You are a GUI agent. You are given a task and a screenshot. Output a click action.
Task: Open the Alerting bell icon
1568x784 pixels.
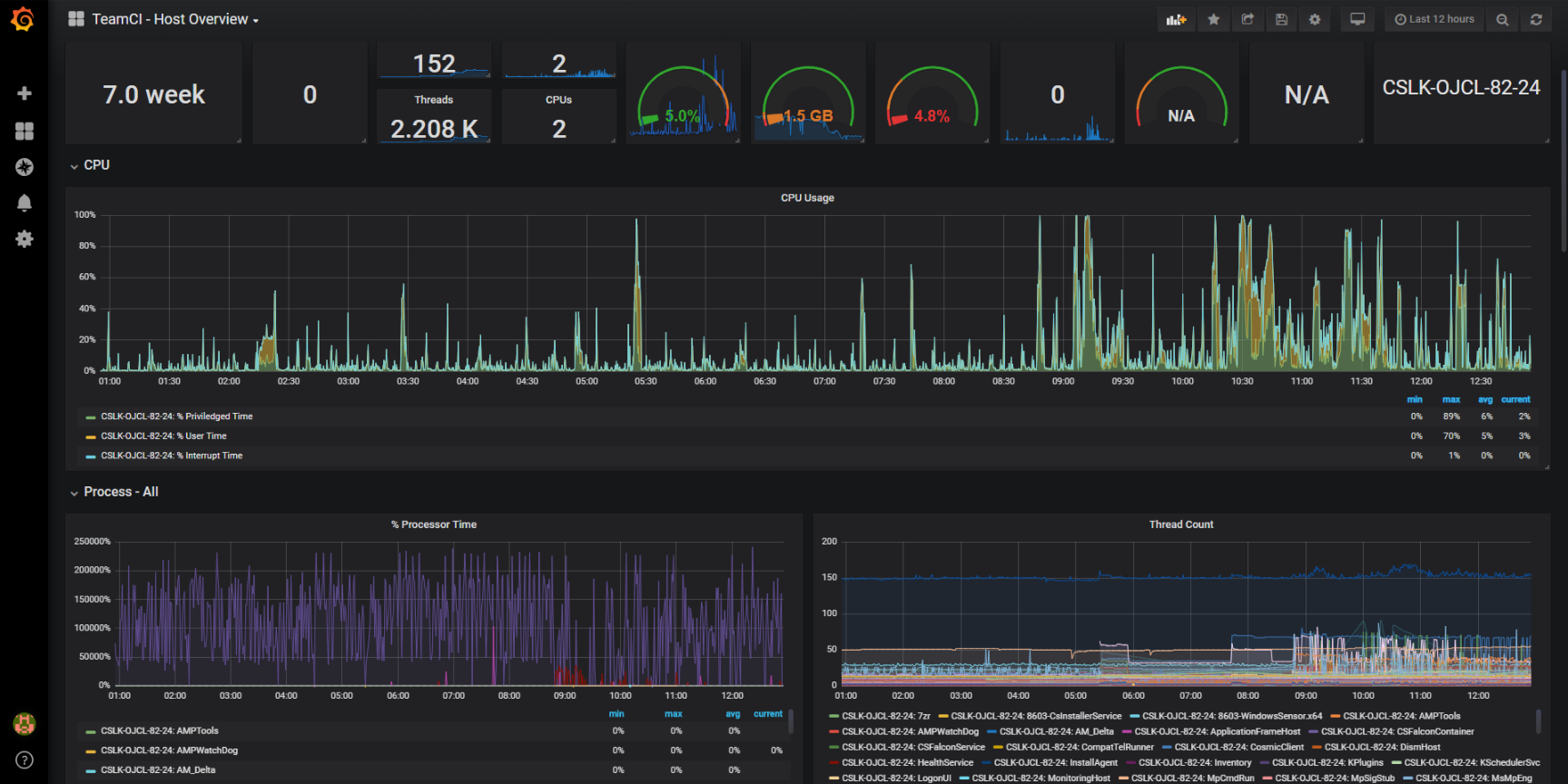tap(25, 202)
